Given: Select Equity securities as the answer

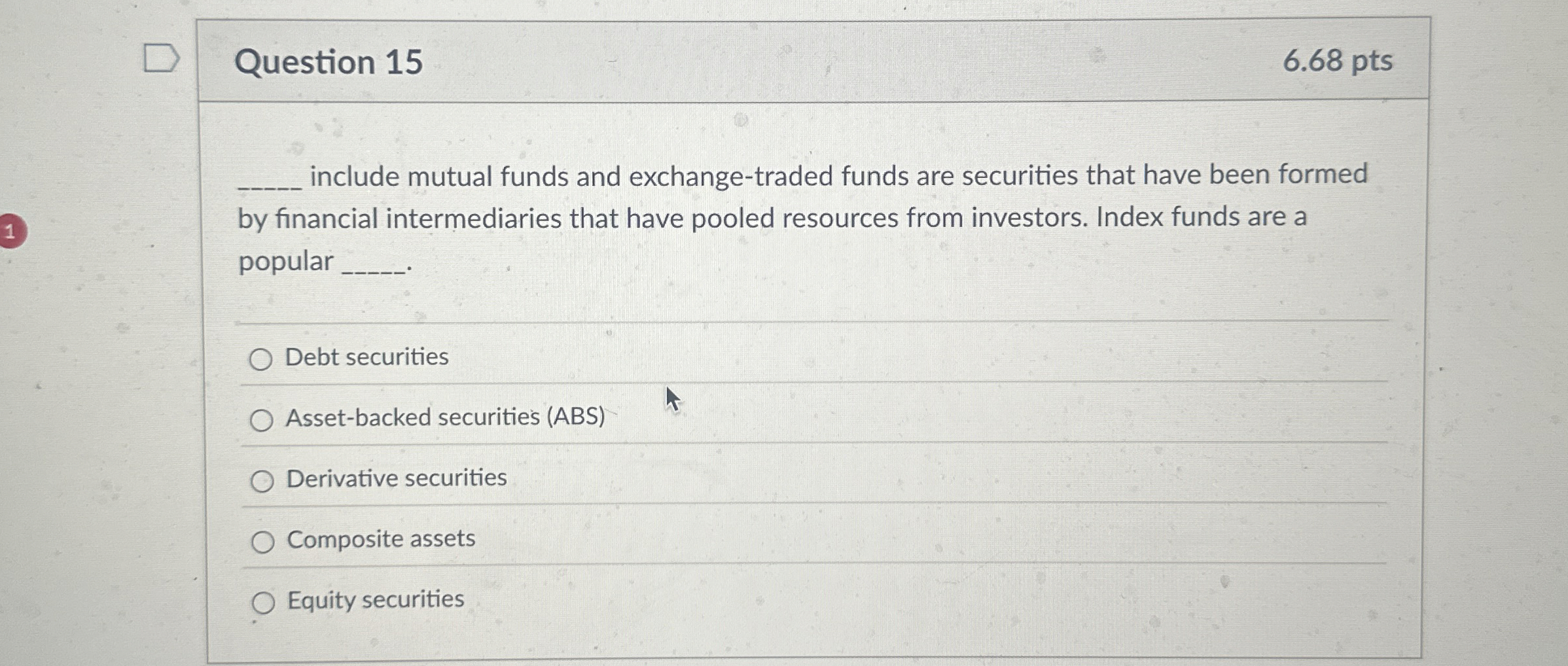Looking at the screenshot, I should tap(262, 602).
